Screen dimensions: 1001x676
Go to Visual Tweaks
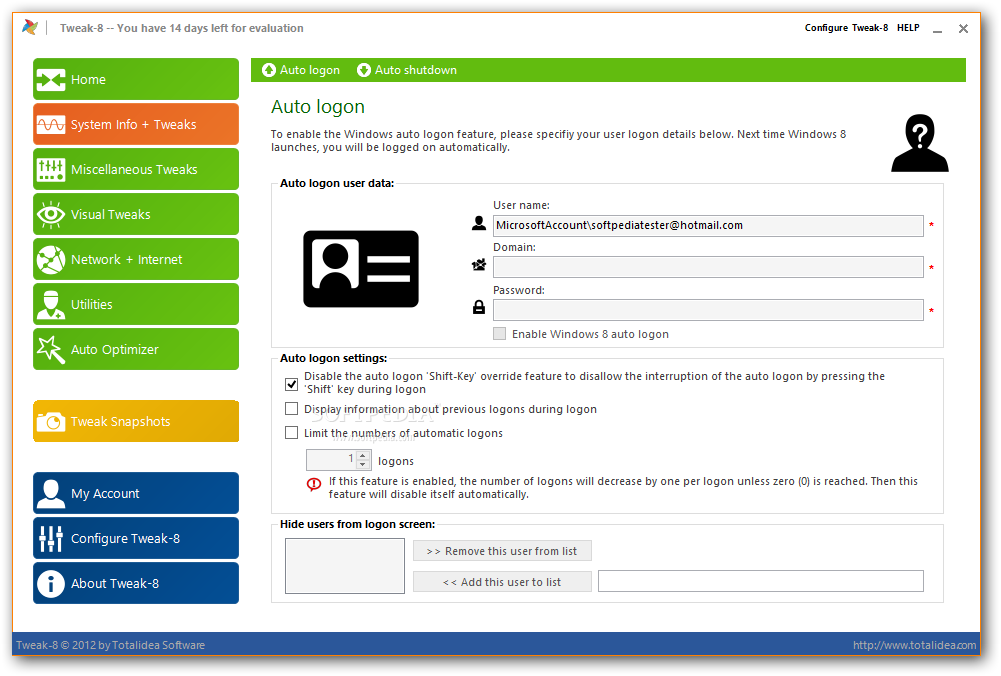136,214
